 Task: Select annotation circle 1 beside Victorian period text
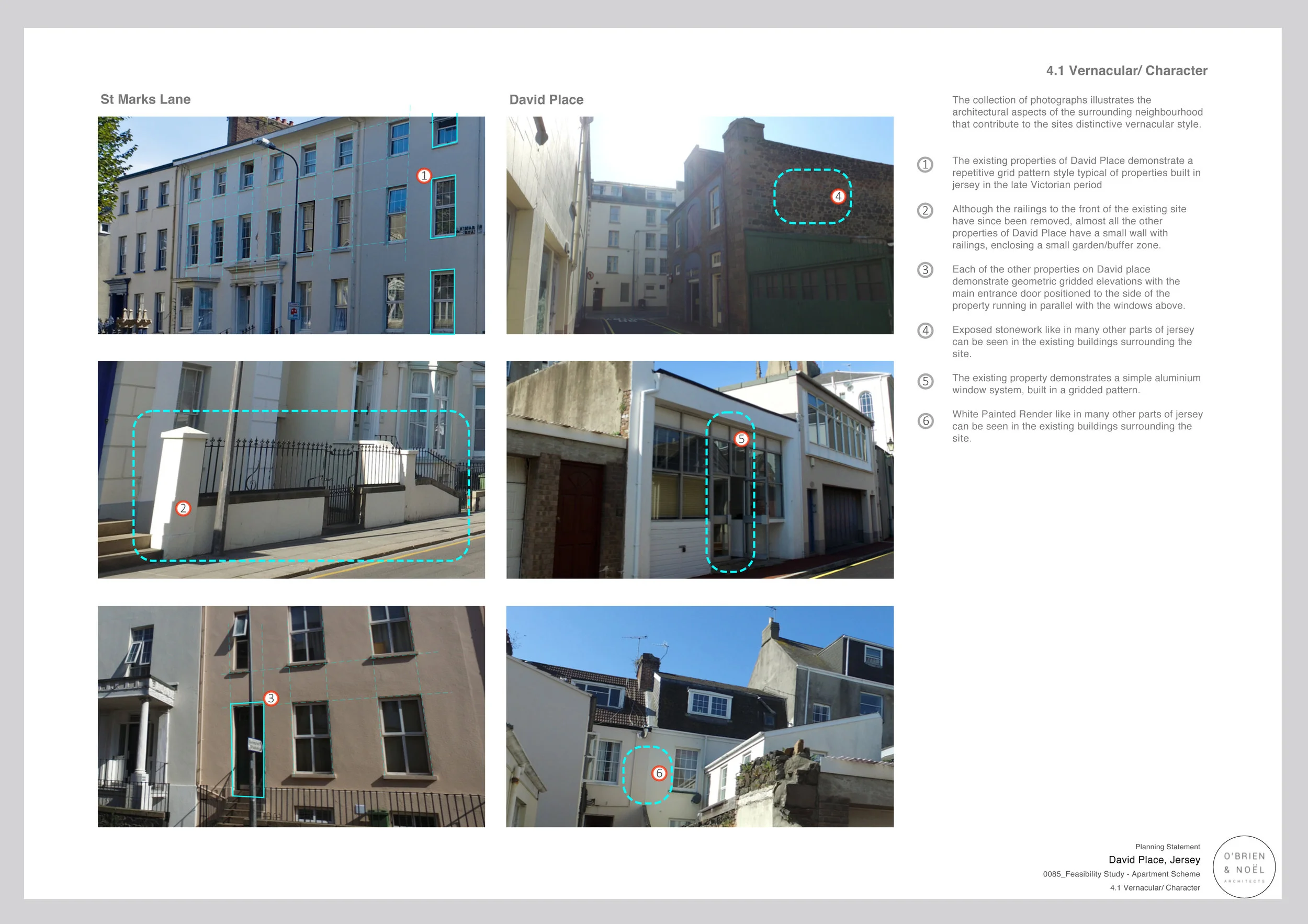926,166
